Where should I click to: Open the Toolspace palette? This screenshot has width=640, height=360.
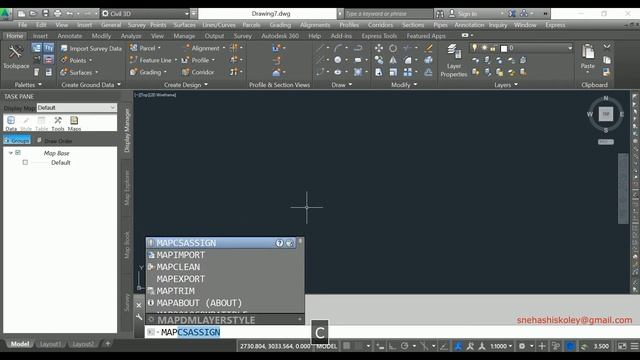point(16,57)
